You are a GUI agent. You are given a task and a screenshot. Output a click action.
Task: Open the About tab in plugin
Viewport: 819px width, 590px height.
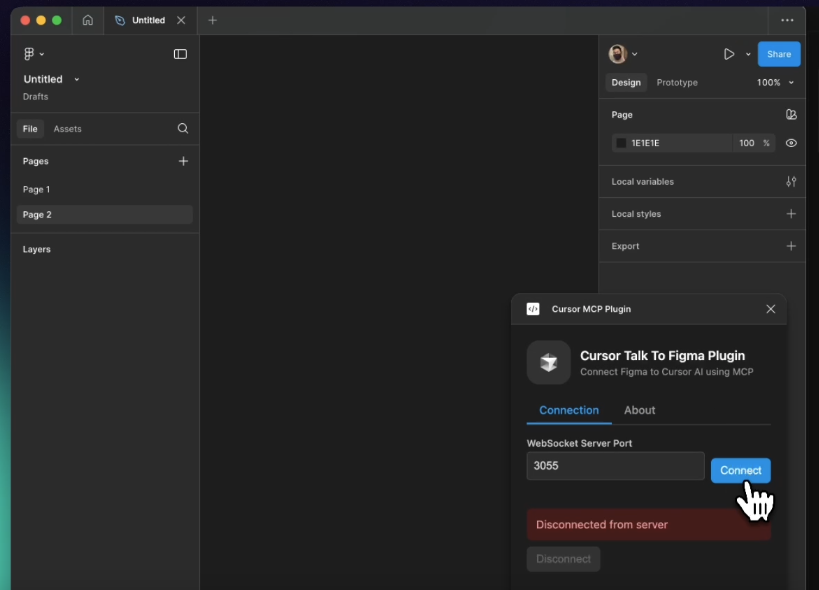[x=639, y=410]
